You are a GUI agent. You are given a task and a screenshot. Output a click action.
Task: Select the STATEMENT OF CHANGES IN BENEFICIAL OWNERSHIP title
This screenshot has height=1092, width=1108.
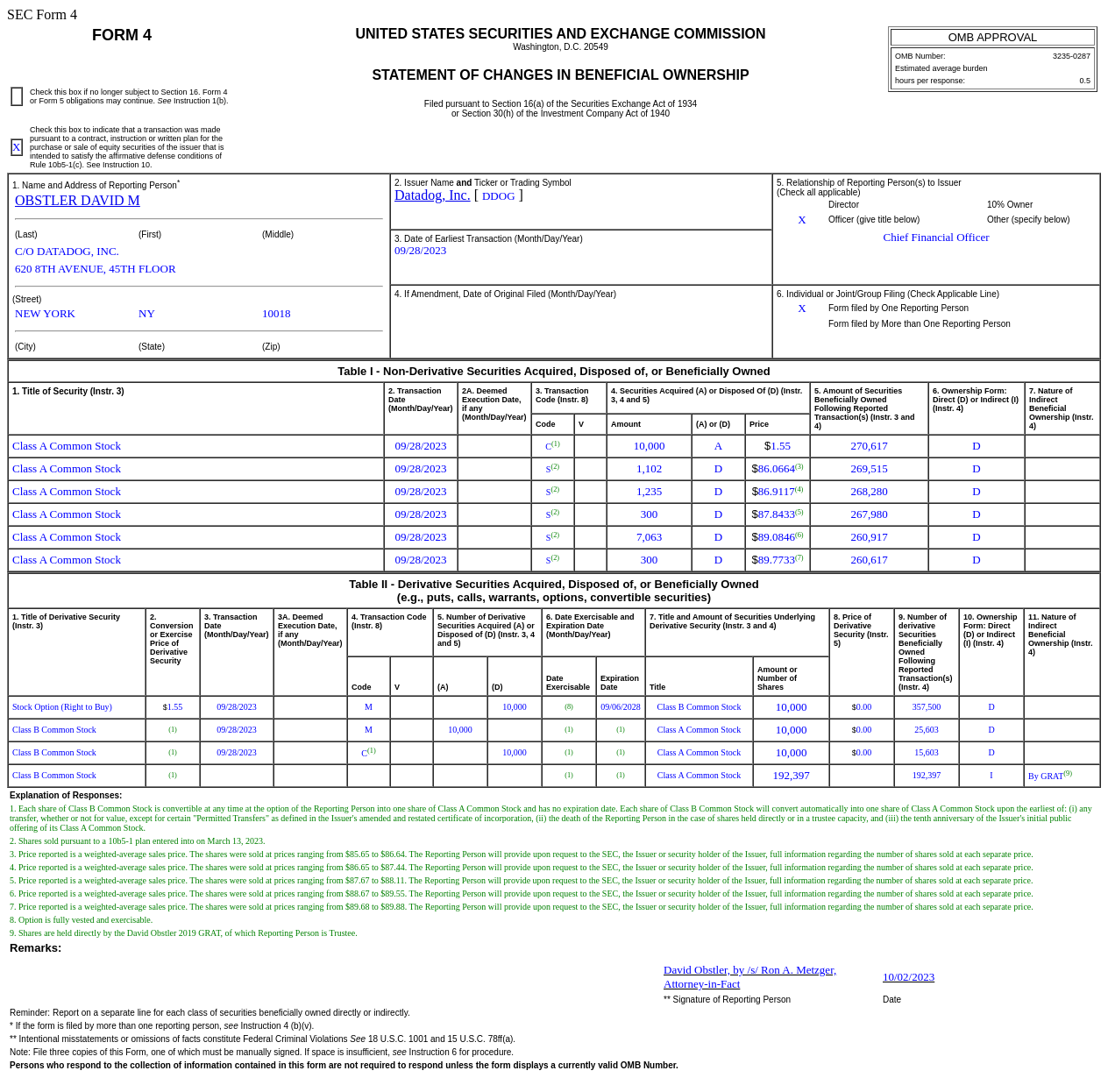560,75
